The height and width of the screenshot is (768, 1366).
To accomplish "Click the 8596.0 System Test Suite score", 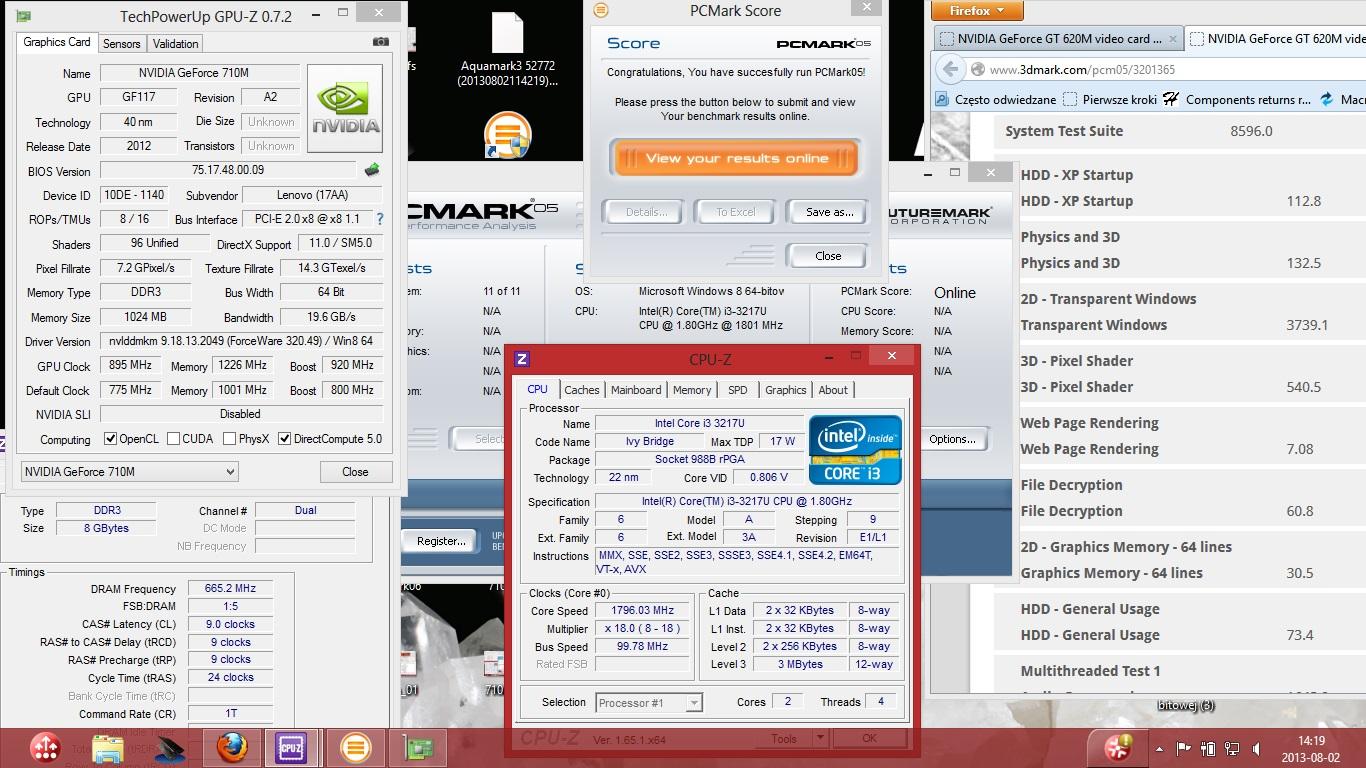I will coord(1251,131).
